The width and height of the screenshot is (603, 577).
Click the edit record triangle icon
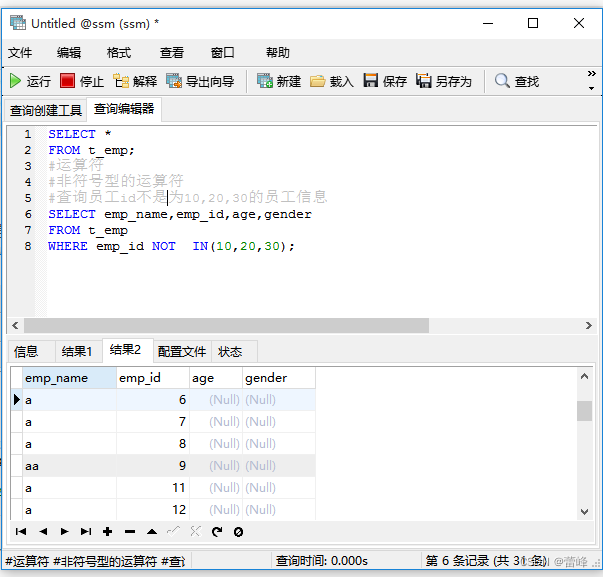152,532
